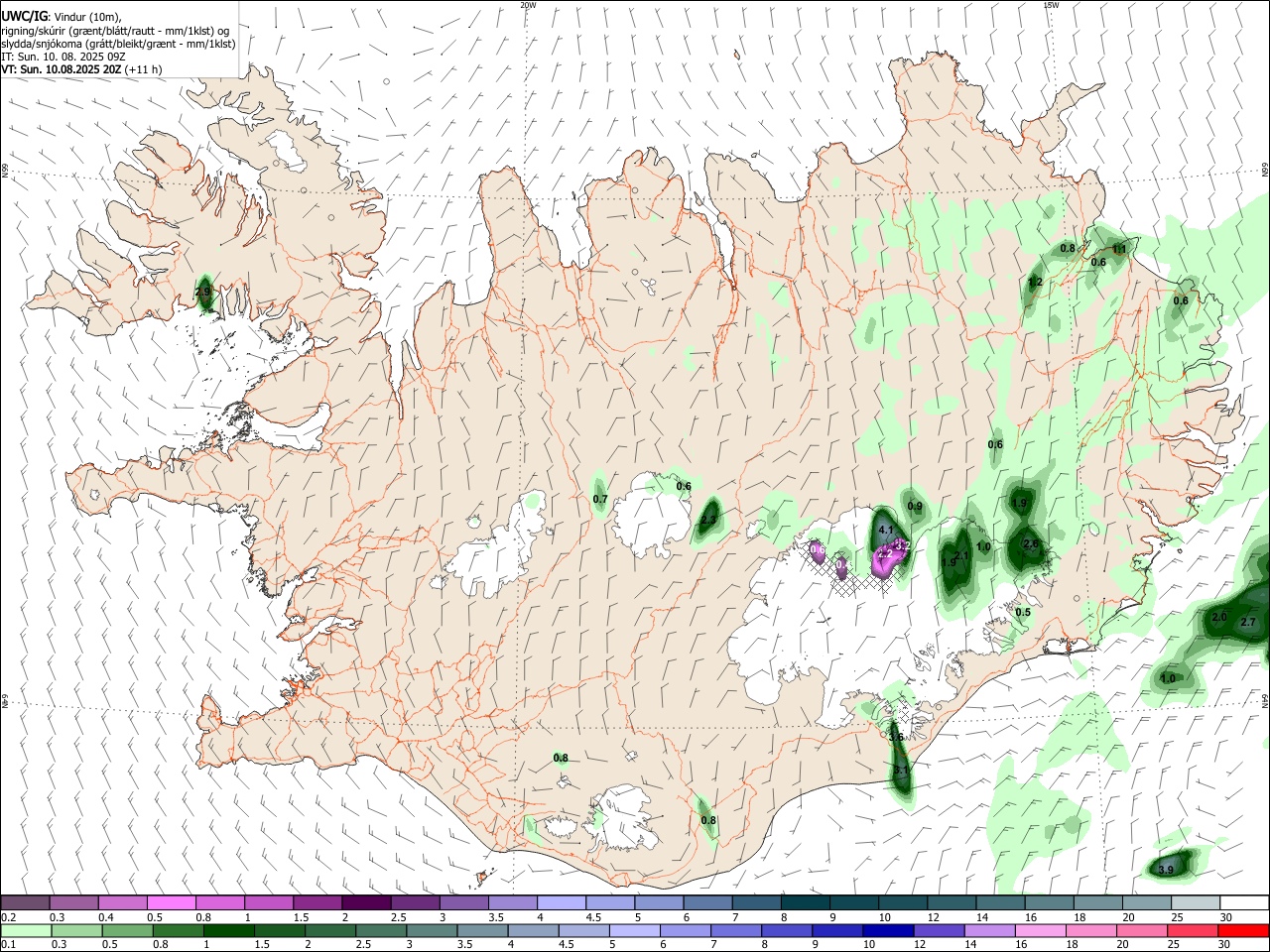Click the '12' label of the upper legend
1270x952 pixels.
933,917
